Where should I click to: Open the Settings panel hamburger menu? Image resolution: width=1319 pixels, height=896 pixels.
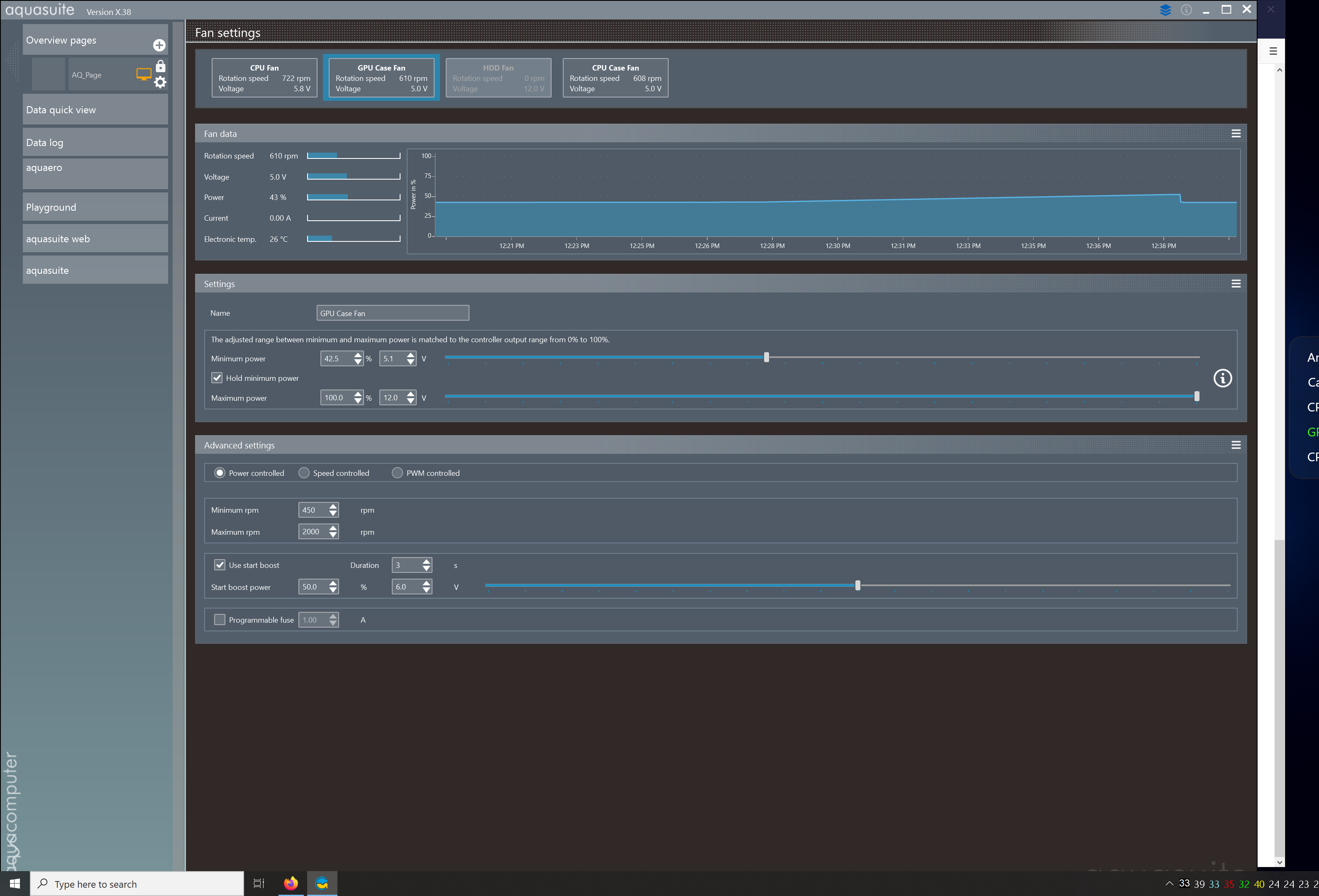[x=1236, y=284]
